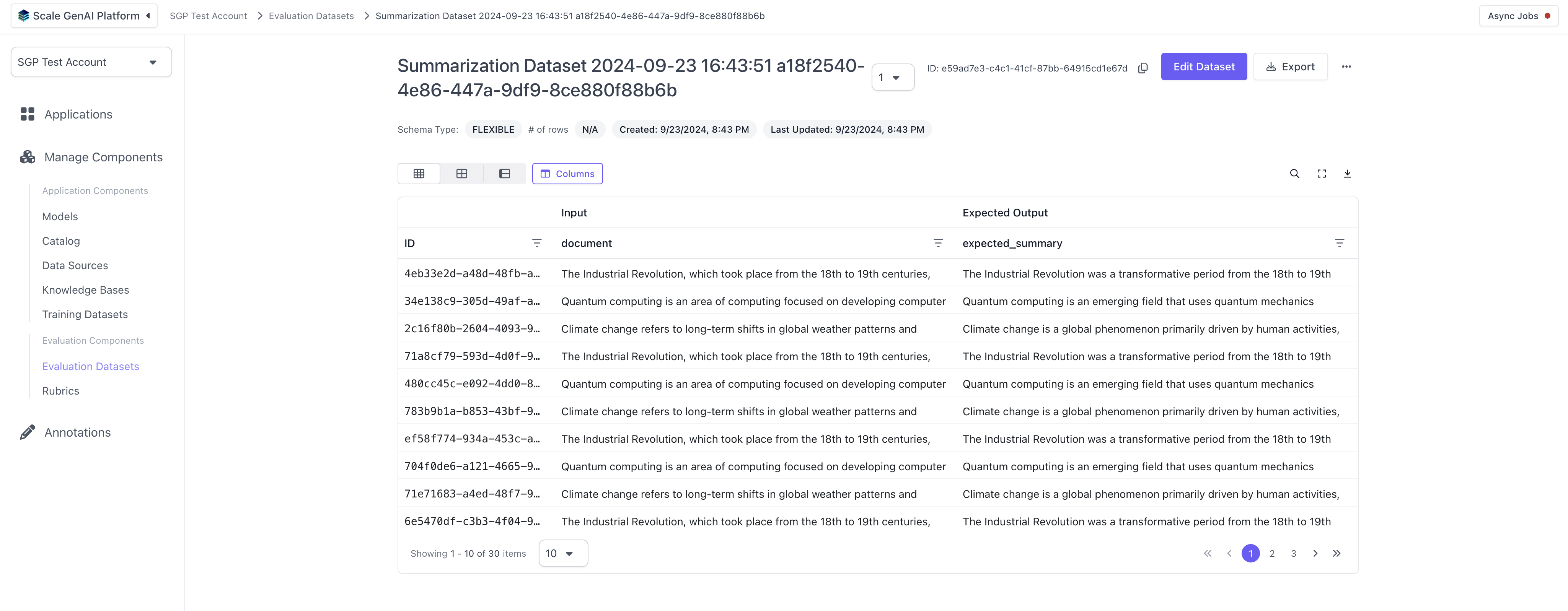Go to first page of results
1568x611 pixels.
pyautogui.click(x=1208, y=553)
